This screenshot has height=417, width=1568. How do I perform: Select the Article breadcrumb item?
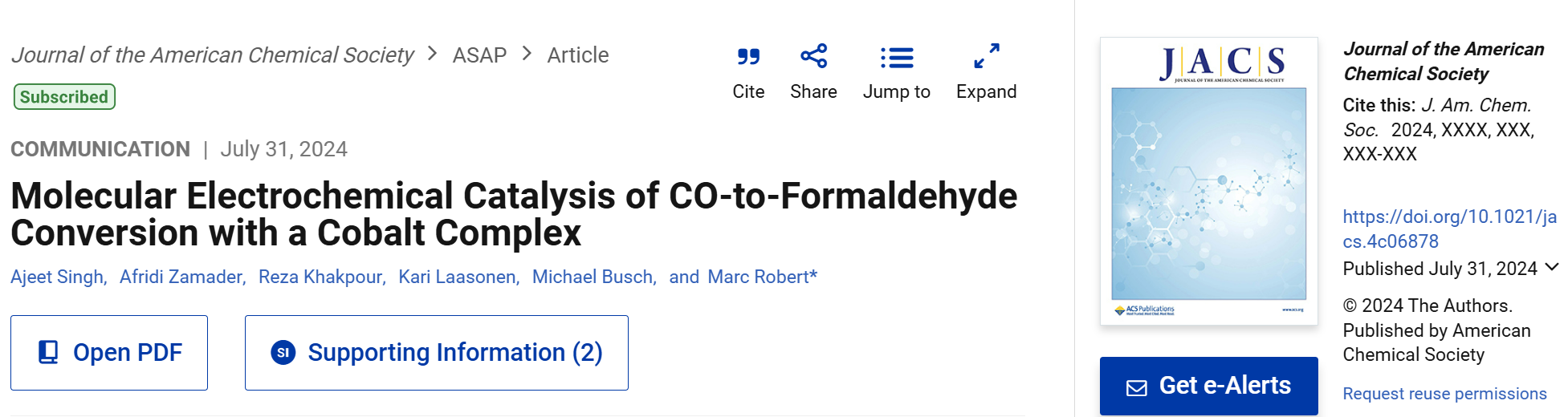578,55
